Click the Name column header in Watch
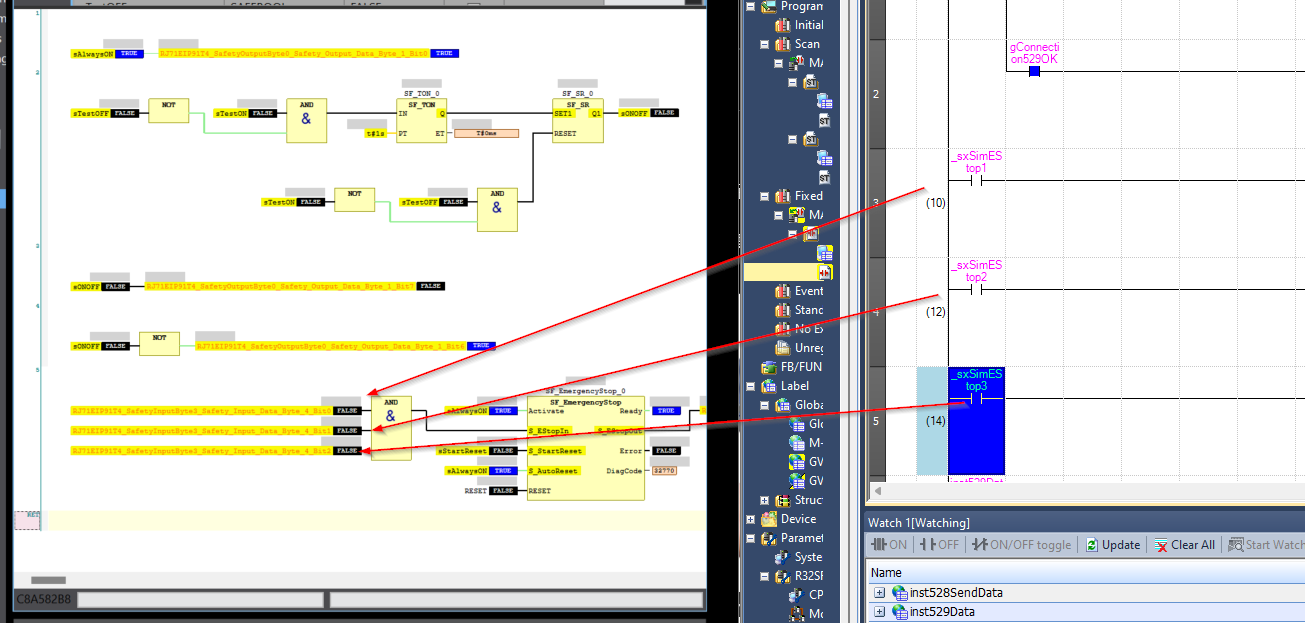 [x=1085, y=573]
